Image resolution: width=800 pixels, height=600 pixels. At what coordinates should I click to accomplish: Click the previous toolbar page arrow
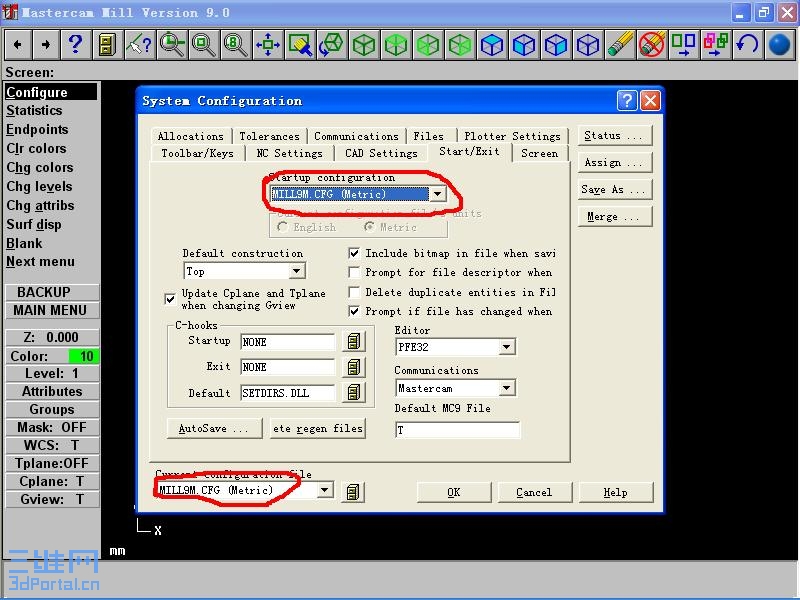pos(18,45)
